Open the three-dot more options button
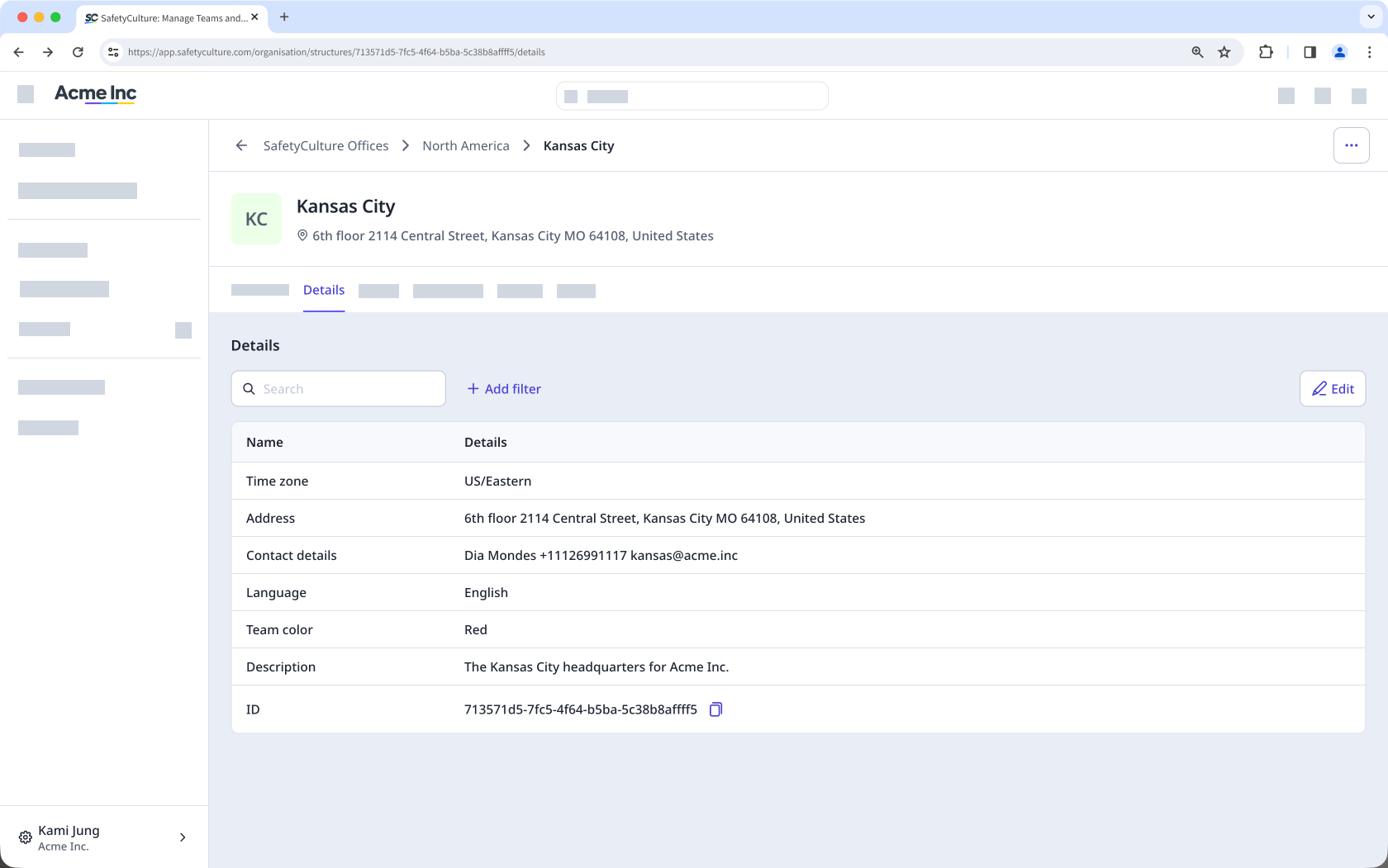This screenshot has height=868, width=1388. [1352, 145]
